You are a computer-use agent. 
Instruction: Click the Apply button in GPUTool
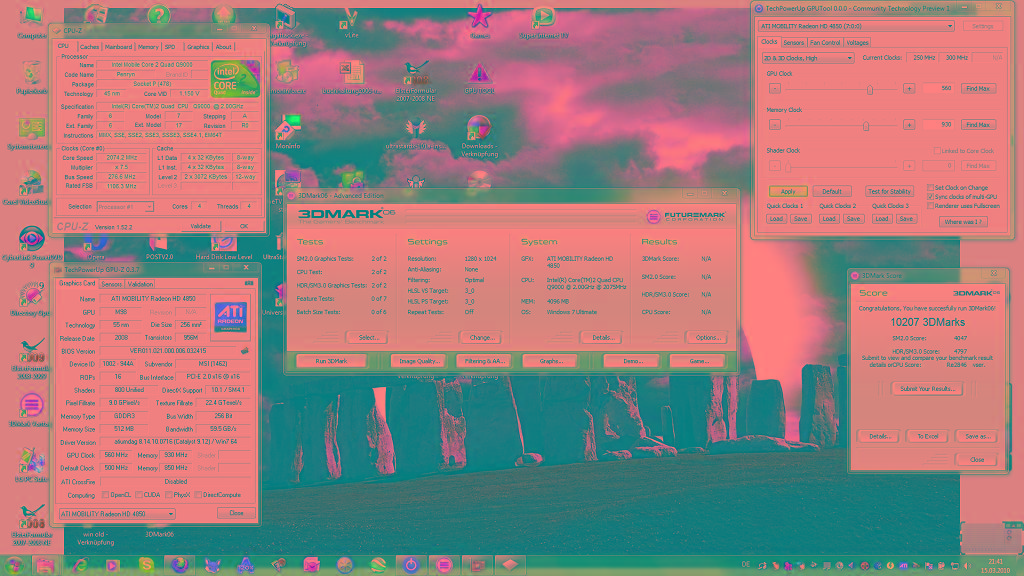pyautogui.click(x=788, y=191)
